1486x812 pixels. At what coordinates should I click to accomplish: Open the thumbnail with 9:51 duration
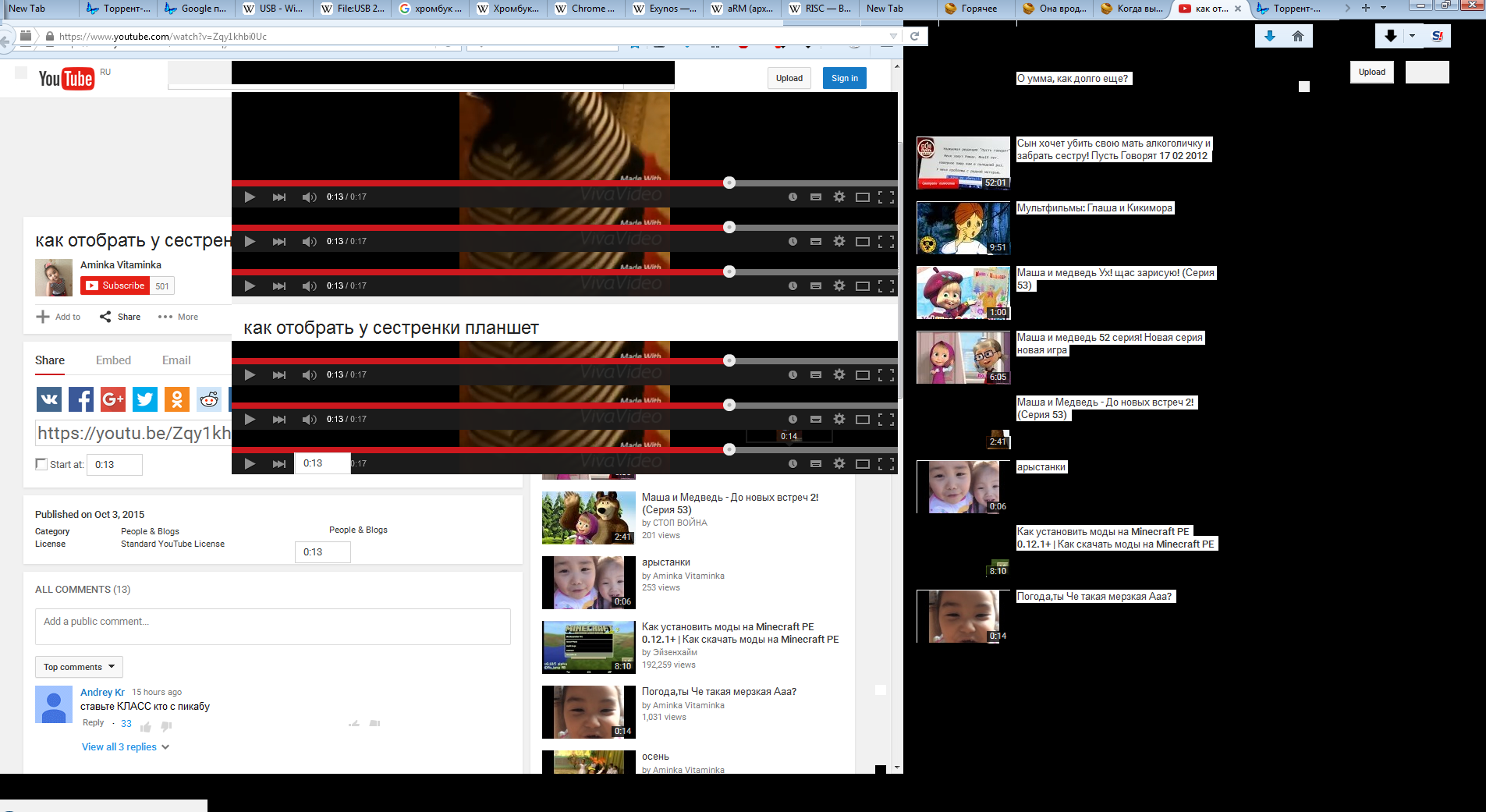point(963,228)
